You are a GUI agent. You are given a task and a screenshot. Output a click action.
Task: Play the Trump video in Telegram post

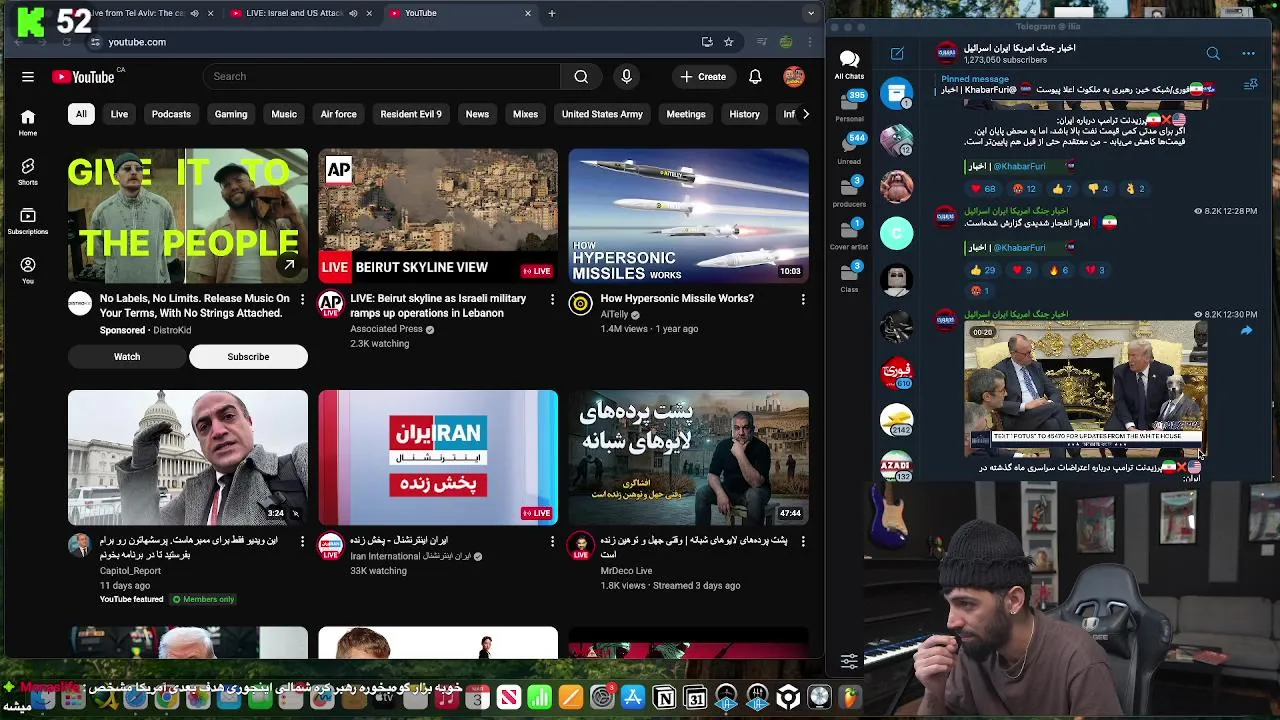click(x=1086, y=389)
